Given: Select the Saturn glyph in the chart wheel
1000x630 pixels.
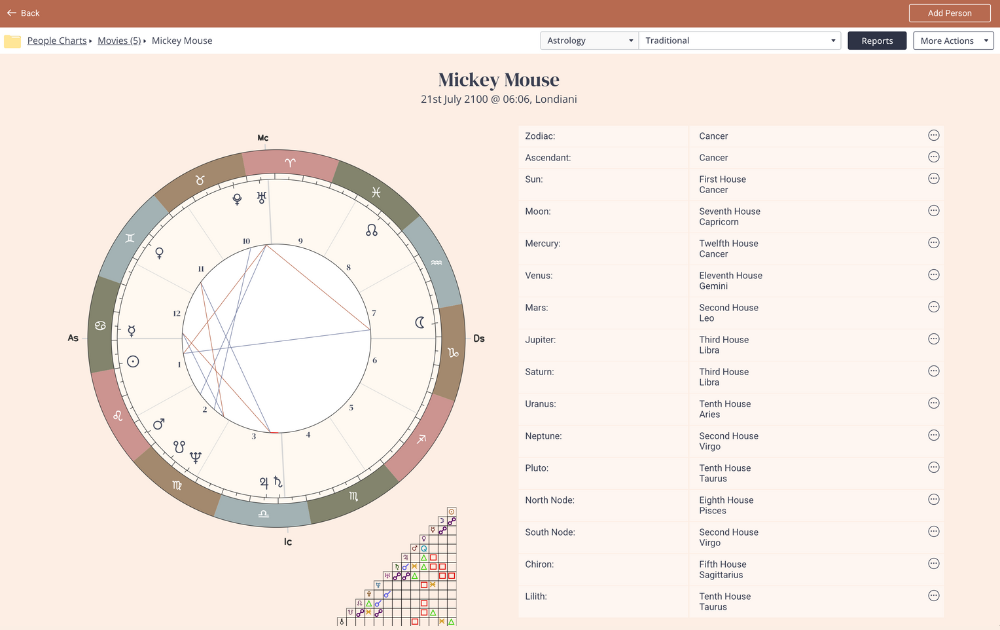Looking at the screenshot, I should click(278, 482).
